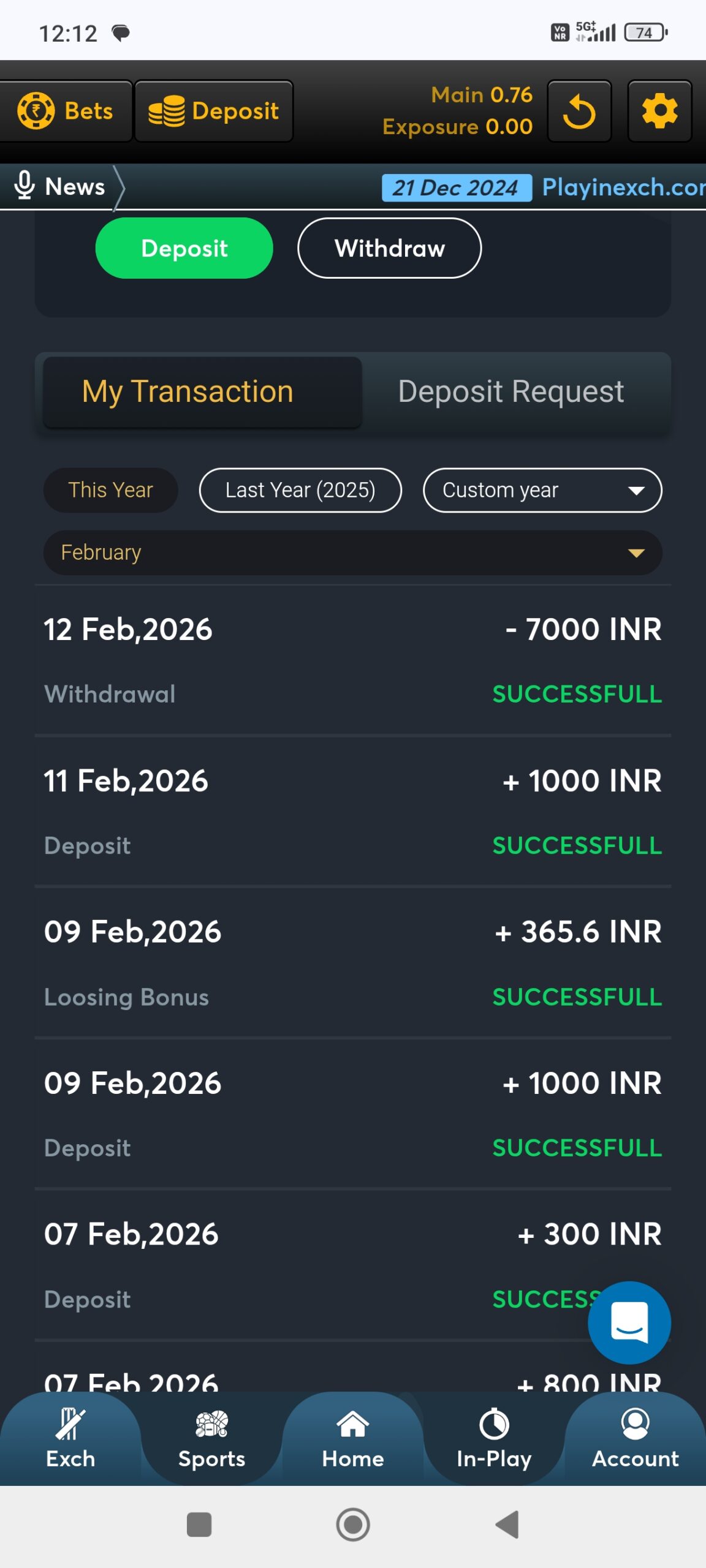706x1568 pixels.
Task: Open the February month dropdown
Action: click(x=352, y=552)
